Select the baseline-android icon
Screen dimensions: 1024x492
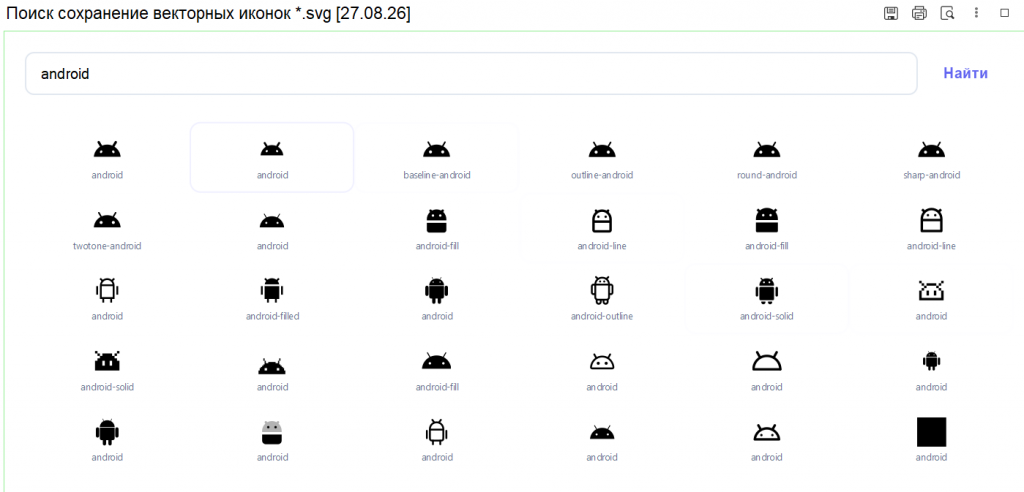(437, 150)
